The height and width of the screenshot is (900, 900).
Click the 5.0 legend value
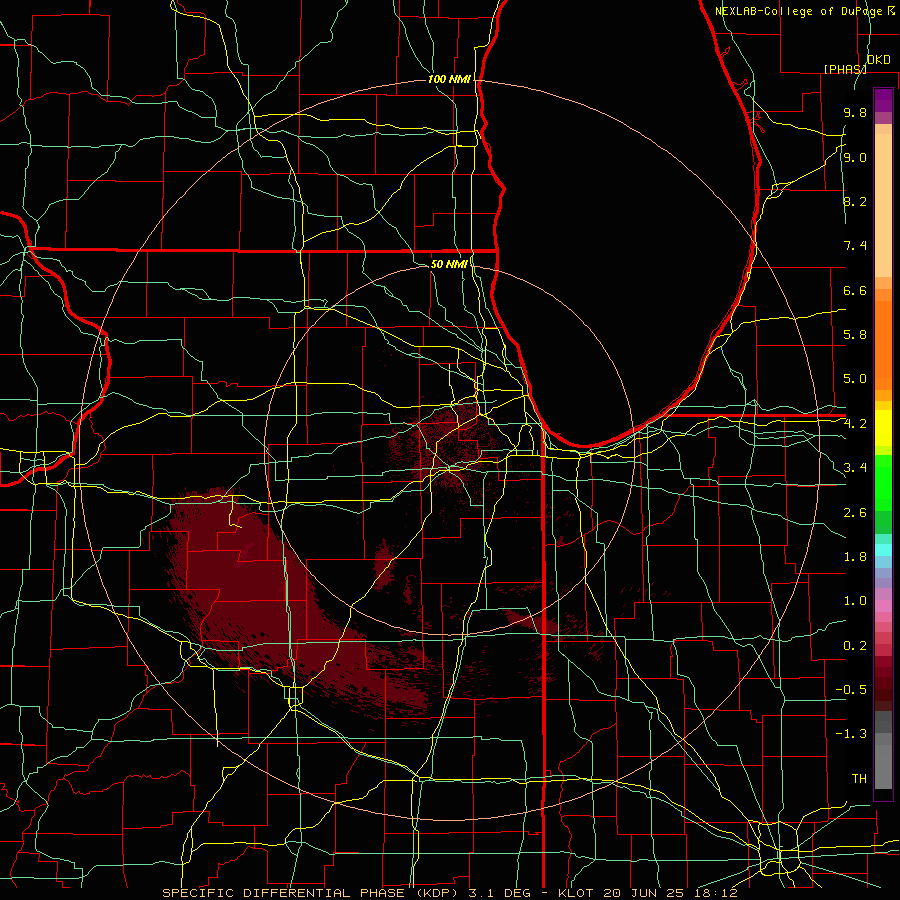tap(855, 379)
